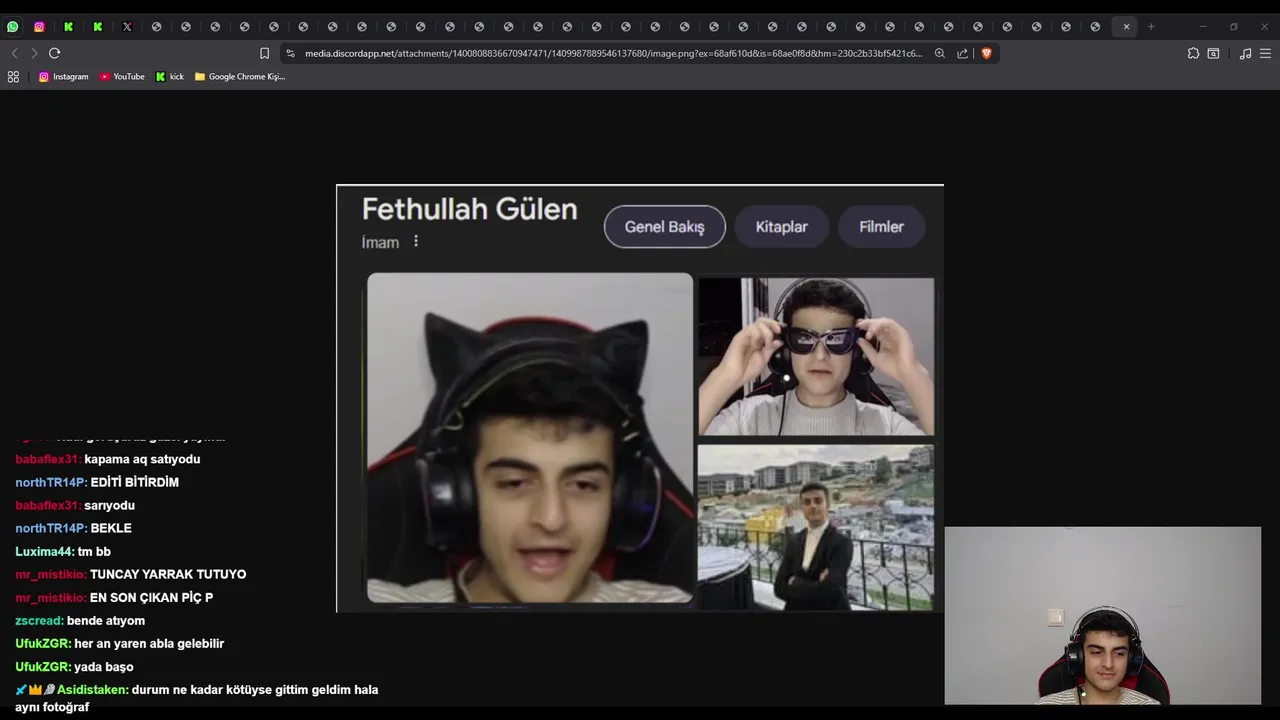Screen dimensions: 1280x720
Task: Click the chat message bende atıyom
Action: pos(106,620)
